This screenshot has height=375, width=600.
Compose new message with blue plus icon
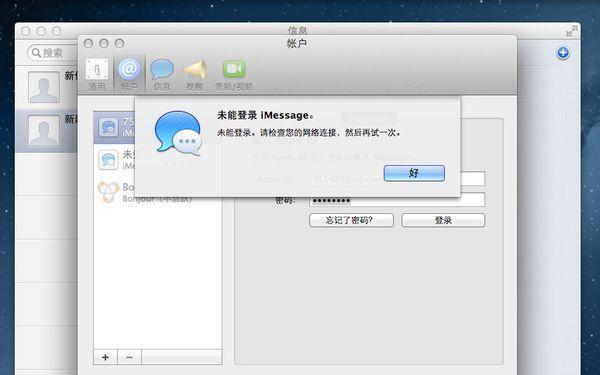pyautogui.click(x=562, y=52)
